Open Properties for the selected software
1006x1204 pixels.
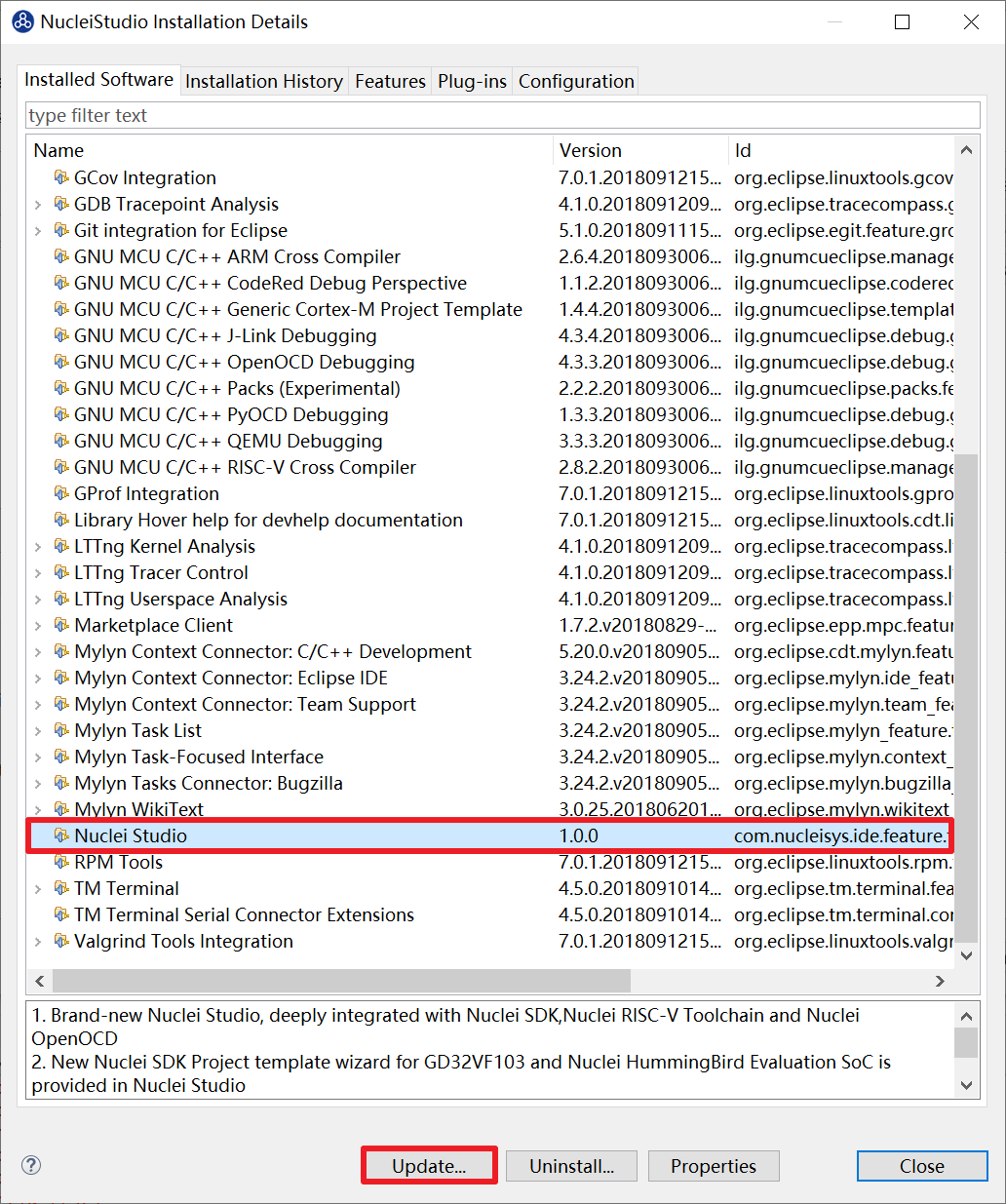tap(714, 1166)
